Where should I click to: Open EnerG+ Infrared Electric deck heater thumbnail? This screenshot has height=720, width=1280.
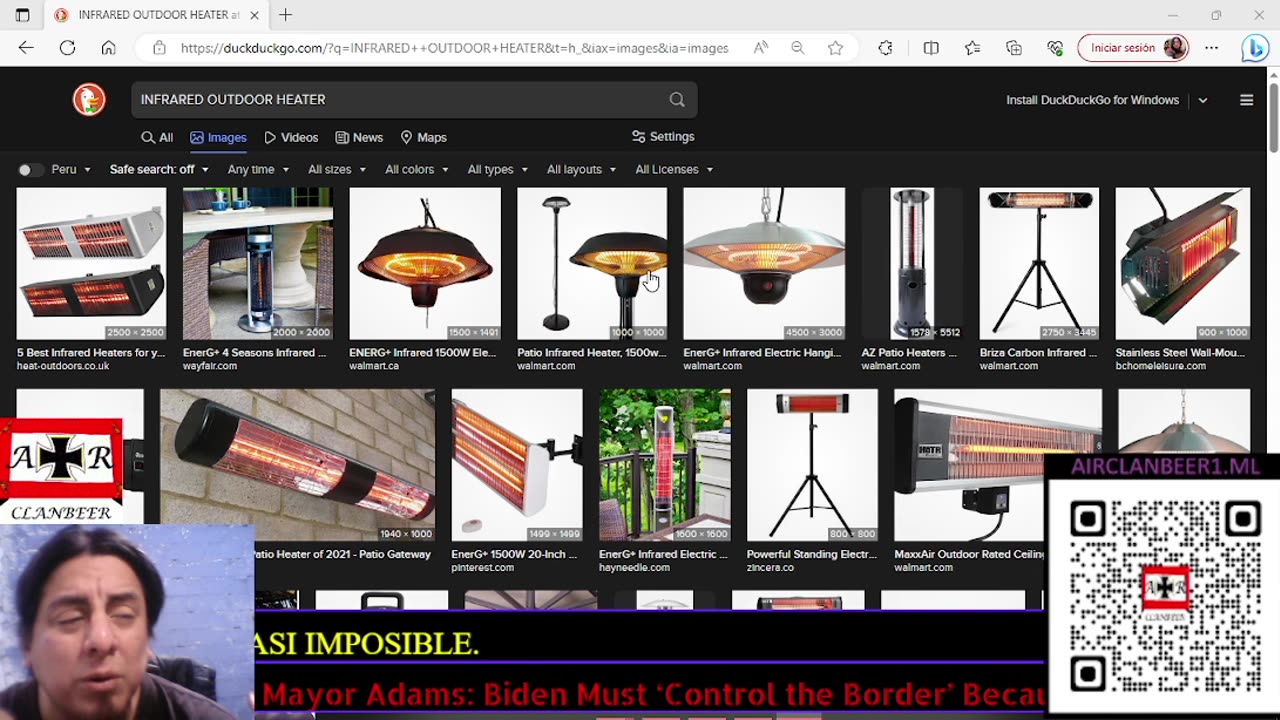click(665, 465)
